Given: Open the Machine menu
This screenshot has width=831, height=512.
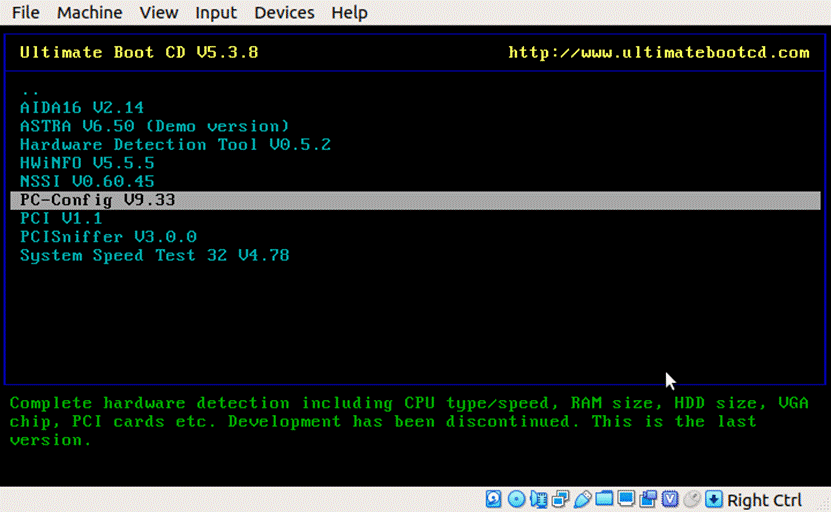Looking at the screenshot, I should coord(90,12).
